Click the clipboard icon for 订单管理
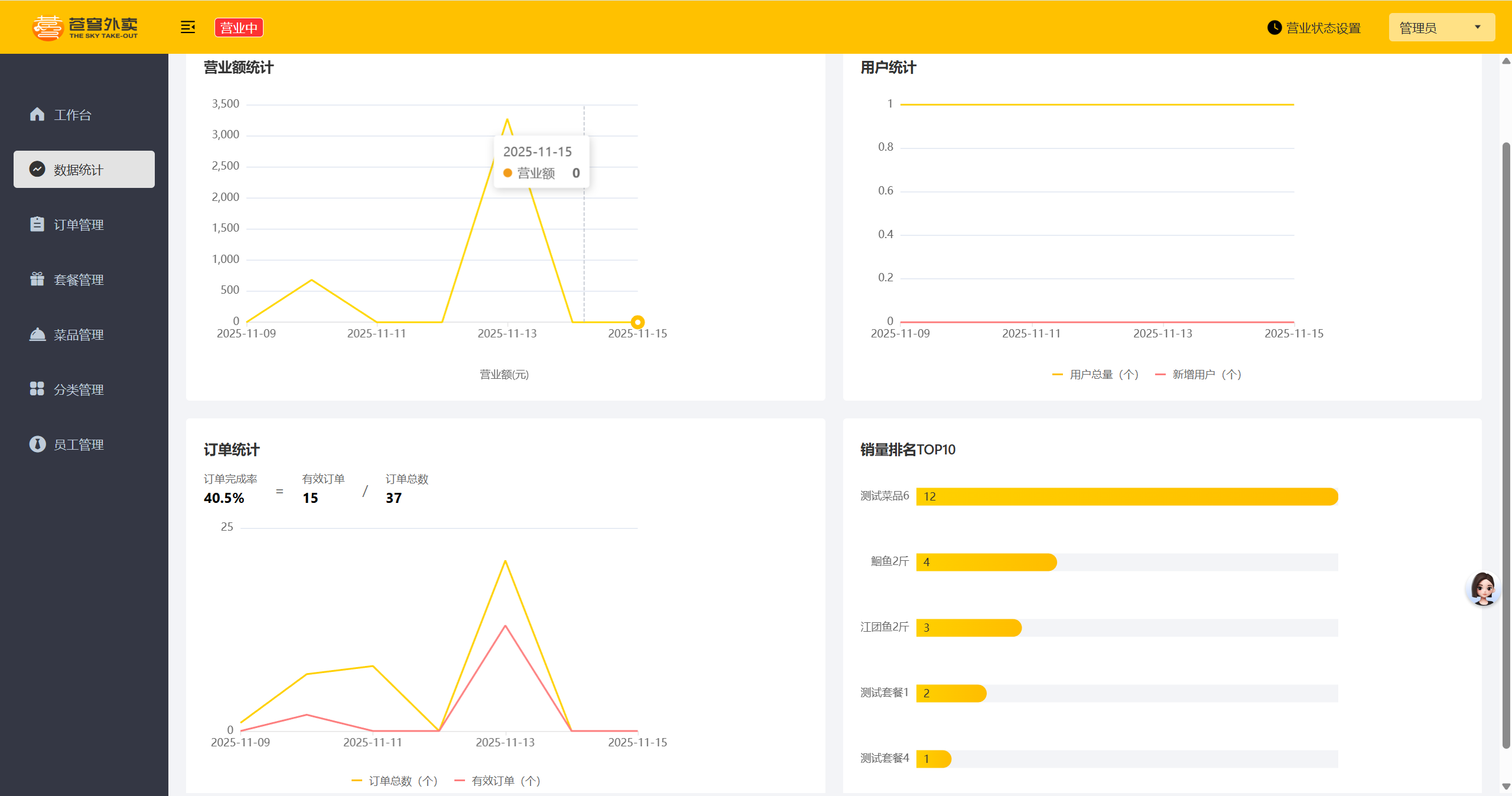 [37, 224]
